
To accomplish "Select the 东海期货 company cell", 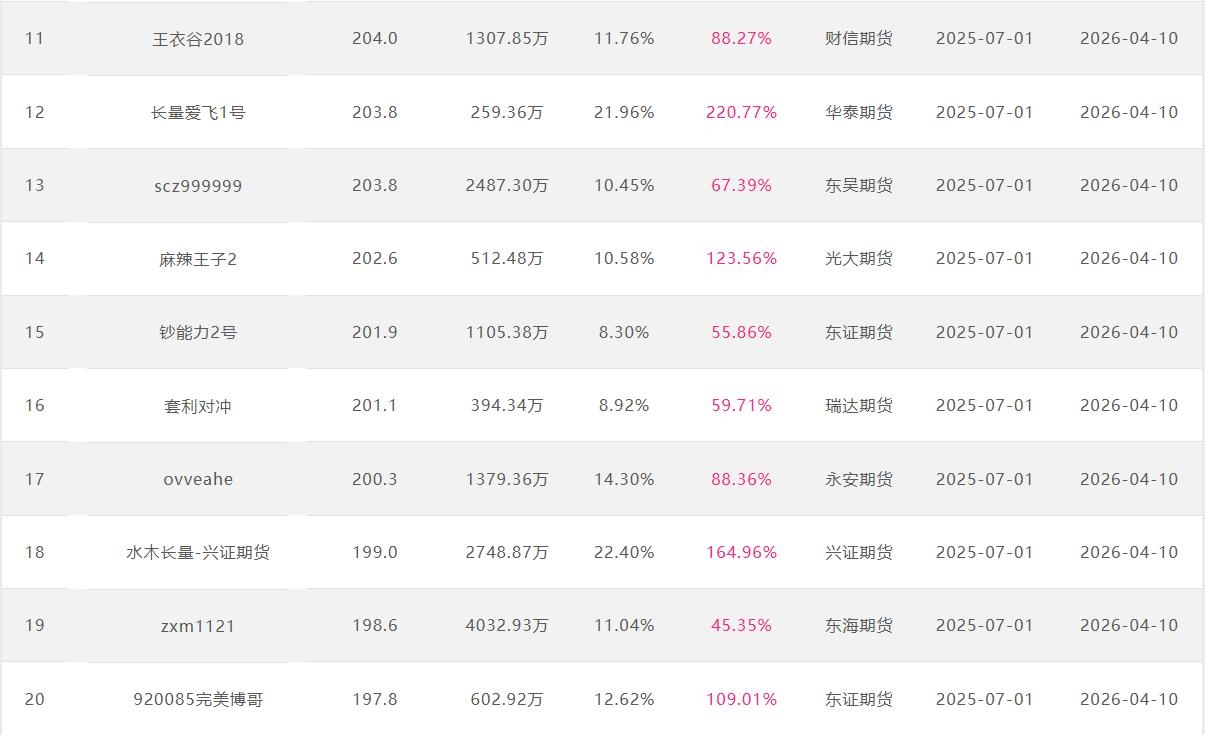I will coord(859,625).
